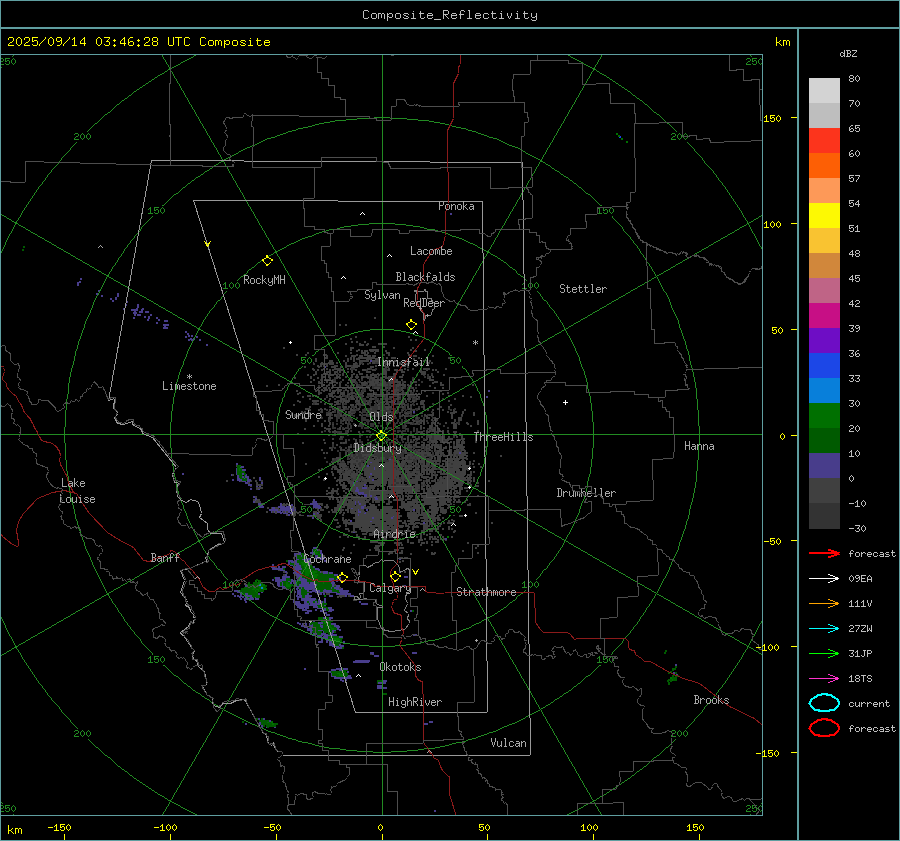
Task: Pick the yellow 51-54 dBZ swatch
Action: pos(824,215)
